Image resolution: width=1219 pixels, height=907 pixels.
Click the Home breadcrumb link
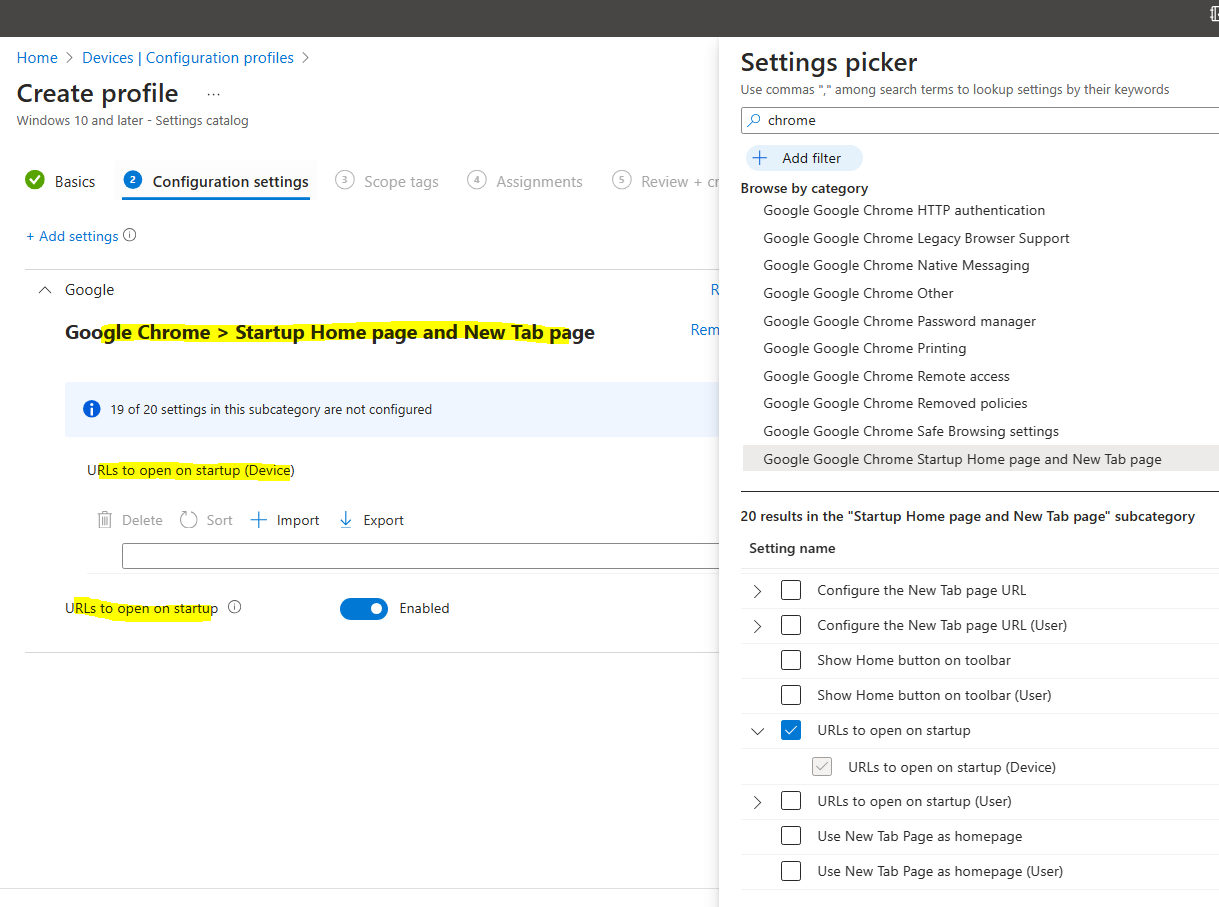pyautogui.click(x=37, y=58)
